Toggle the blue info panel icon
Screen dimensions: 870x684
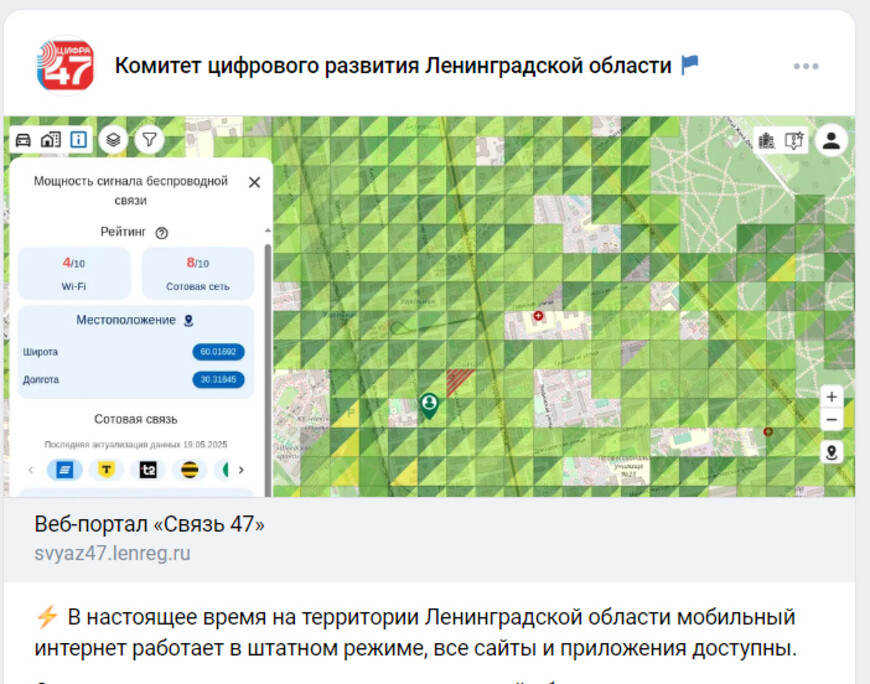point(78,140)
